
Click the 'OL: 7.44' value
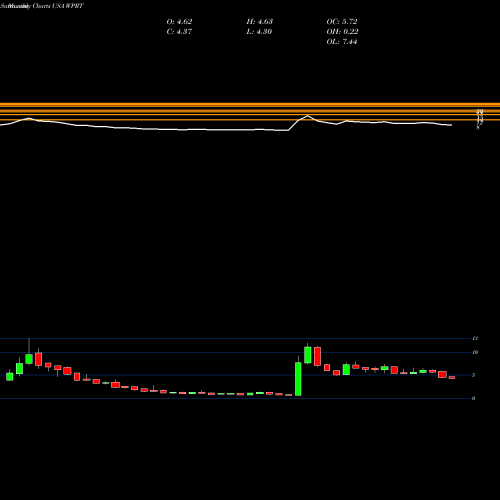pos(342,42)
